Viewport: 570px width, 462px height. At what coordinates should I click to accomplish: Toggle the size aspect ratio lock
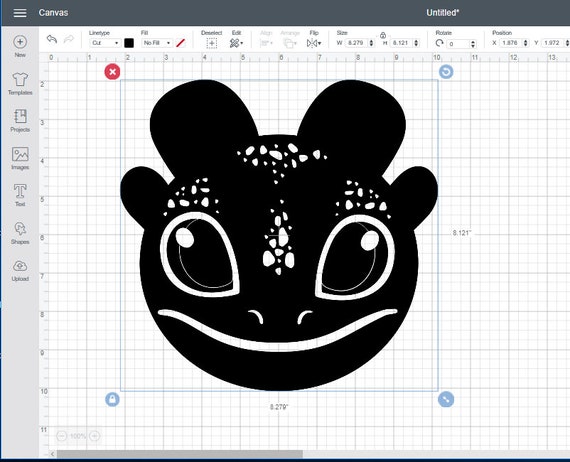[383, 35]
